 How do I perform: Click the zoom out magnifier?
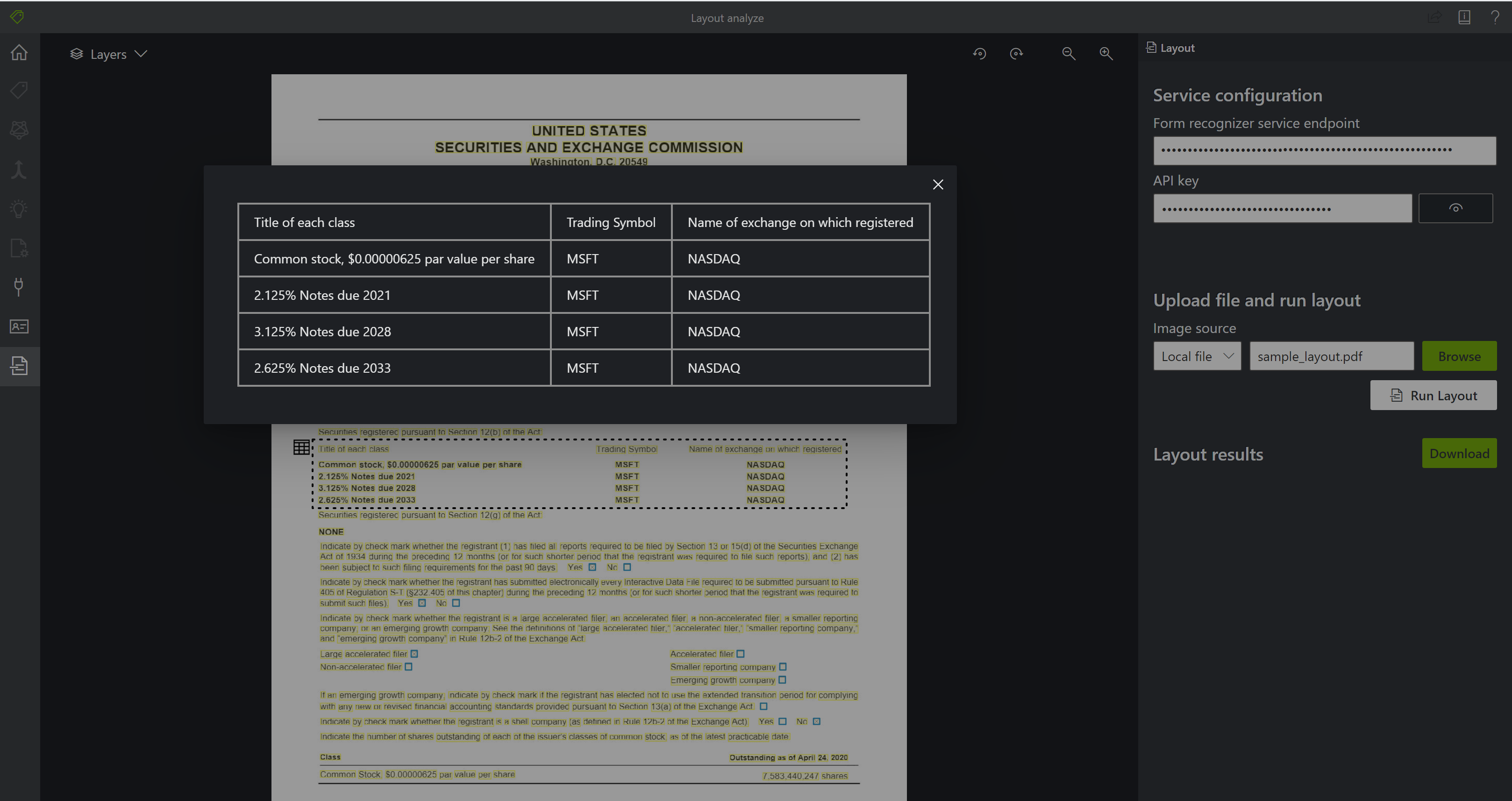pyautogui.click(x=1068, y=53)
